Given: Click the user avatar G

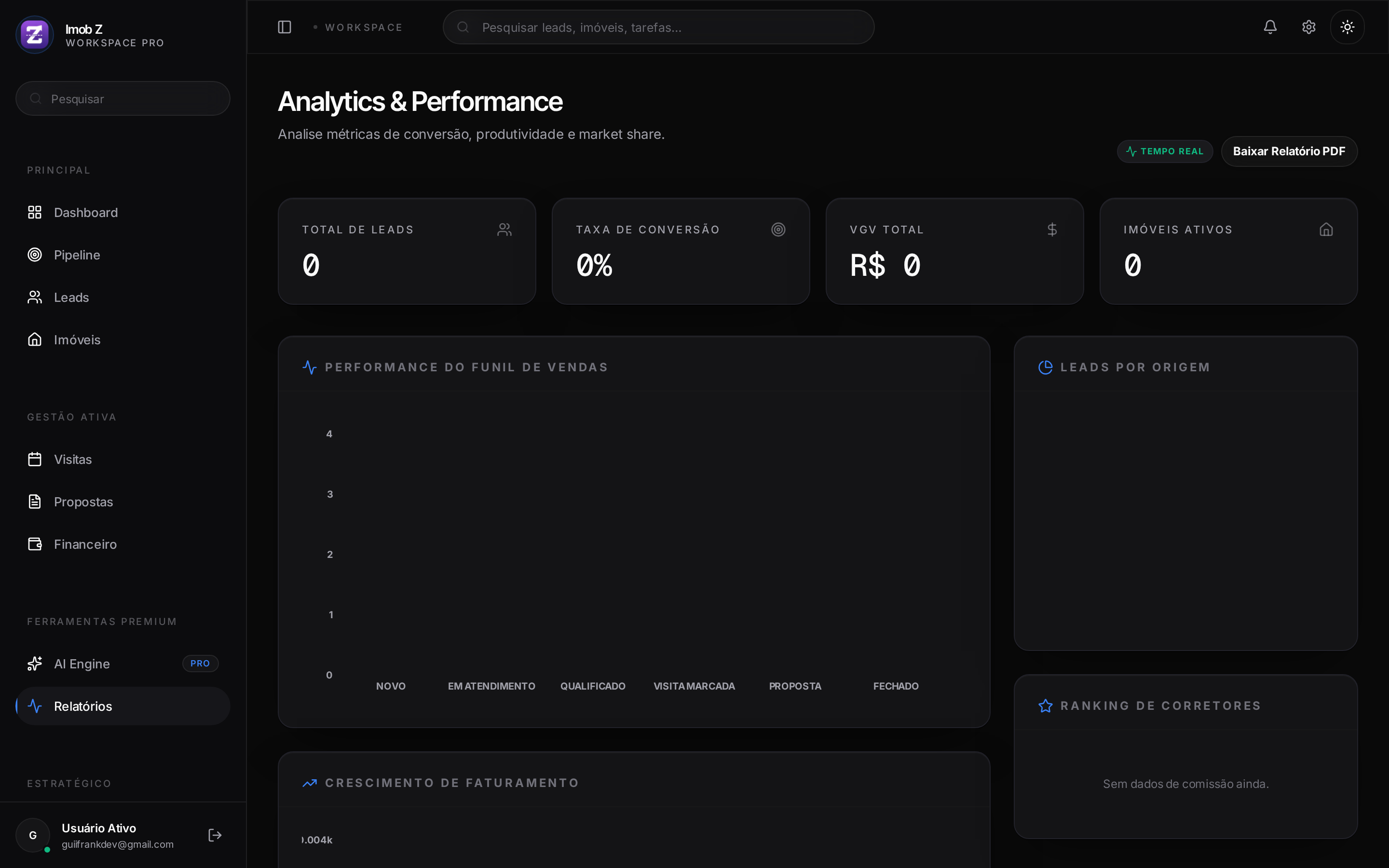Looking at the screenshot, I should click(x=33, y=835).
